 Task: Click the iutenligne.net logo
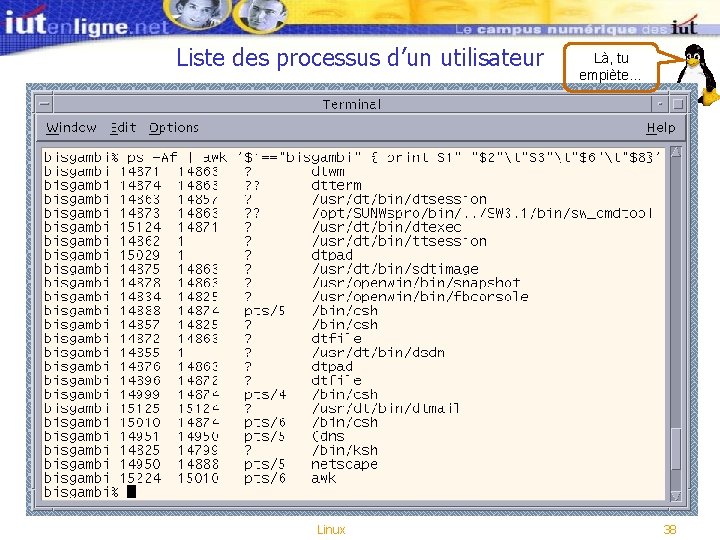pos(87,24)
